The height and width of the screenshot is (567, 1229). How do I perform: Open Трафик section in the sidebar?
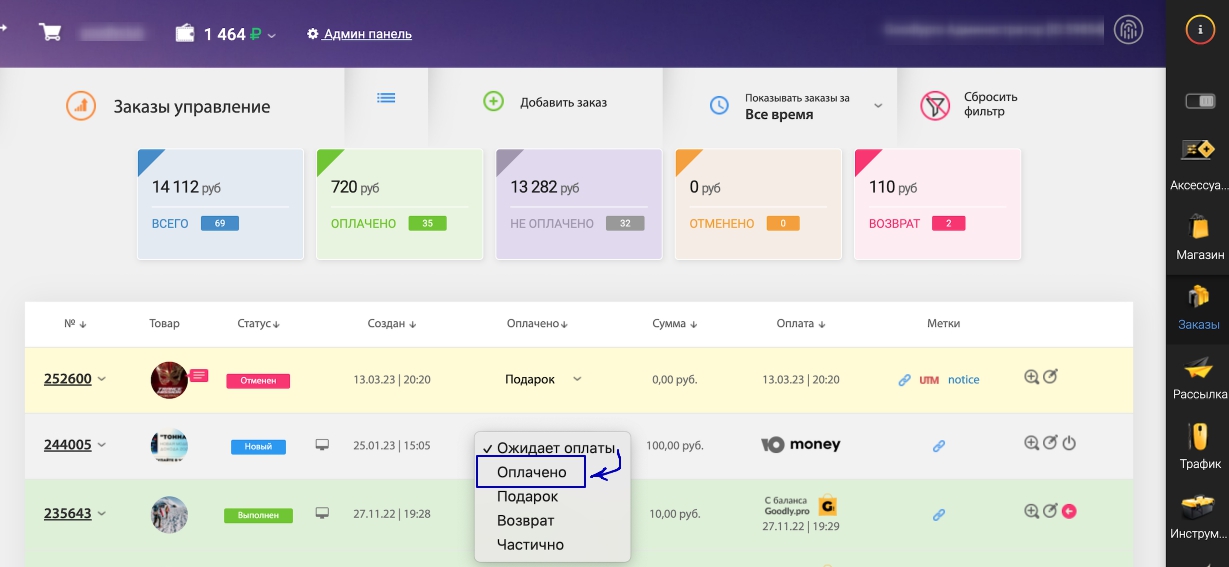pyautogui.click(x=1198, y=445)
